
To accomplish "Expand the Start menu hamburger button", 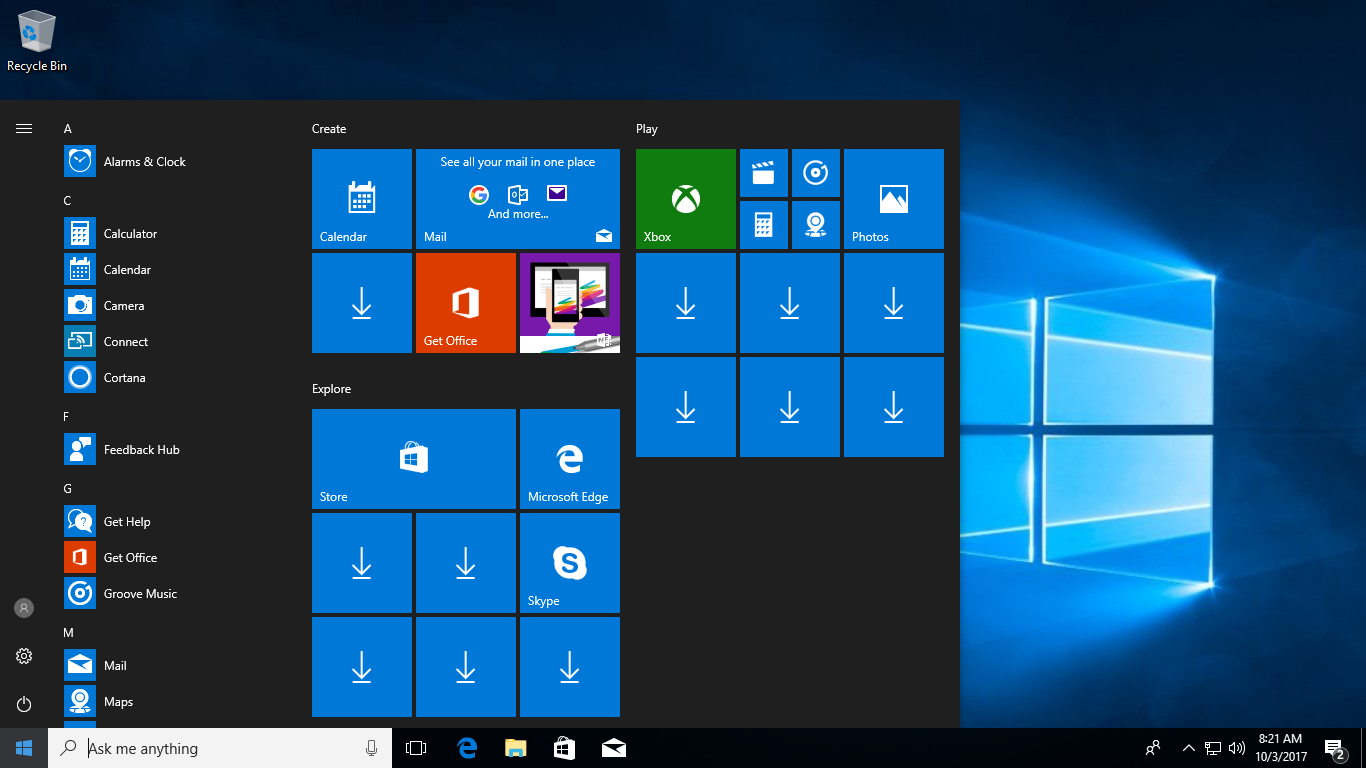I will 24,128.
